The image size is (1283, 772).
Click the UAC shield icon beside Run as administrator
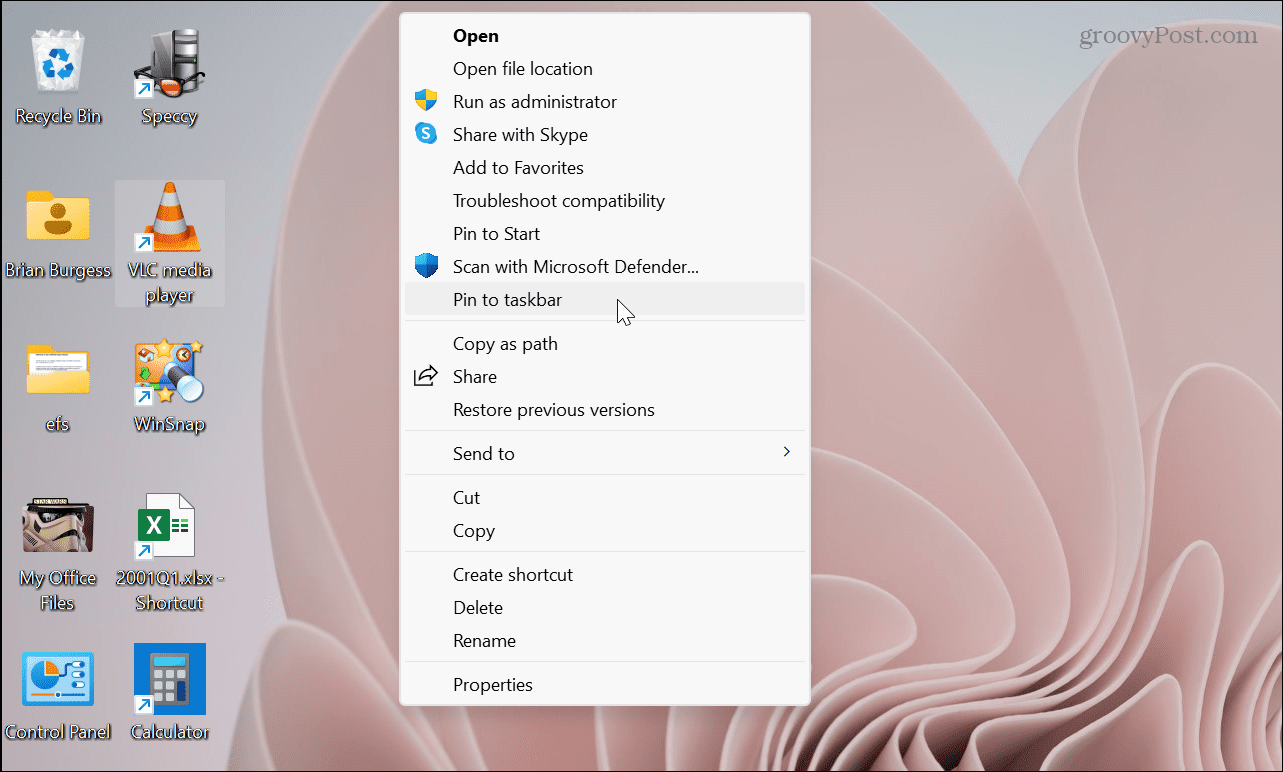pos(426,101)
